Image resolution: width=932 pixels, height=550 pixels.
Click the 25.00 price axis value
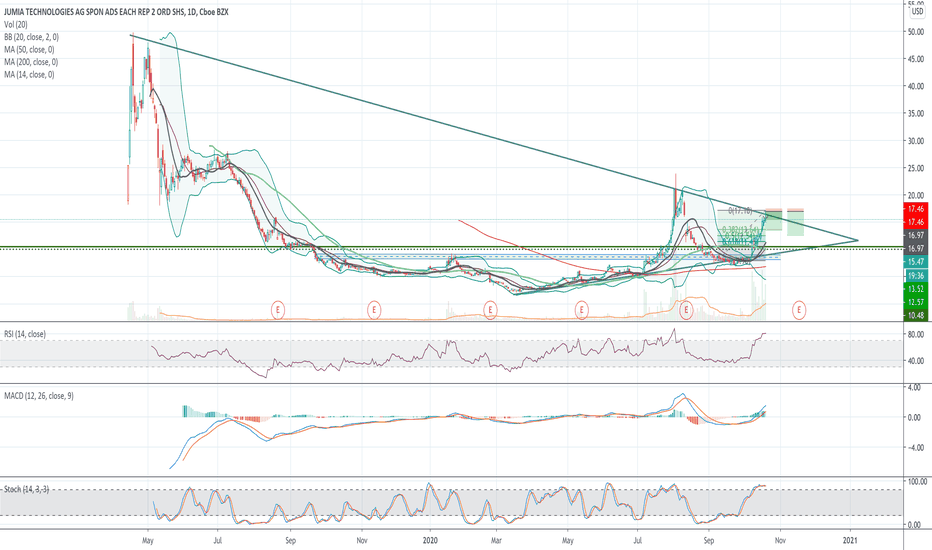click(916, 168)
